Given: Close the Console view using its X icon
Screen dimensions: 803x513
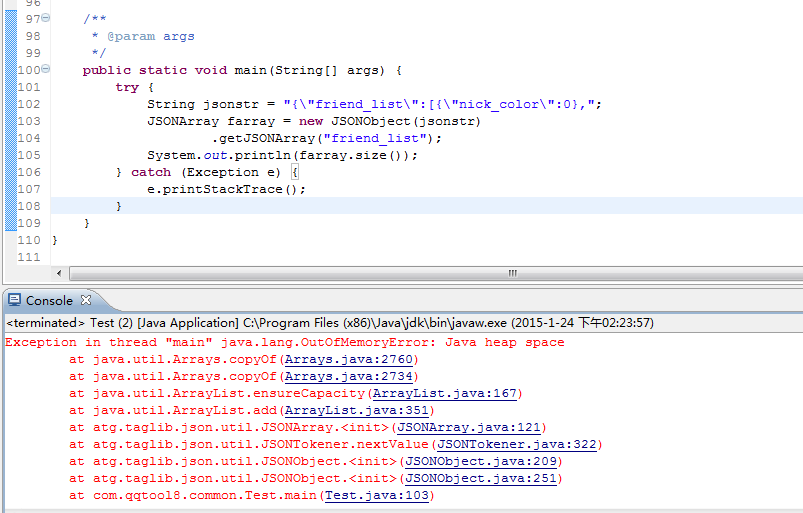Looking at the screenshot, I should point(86,300).
